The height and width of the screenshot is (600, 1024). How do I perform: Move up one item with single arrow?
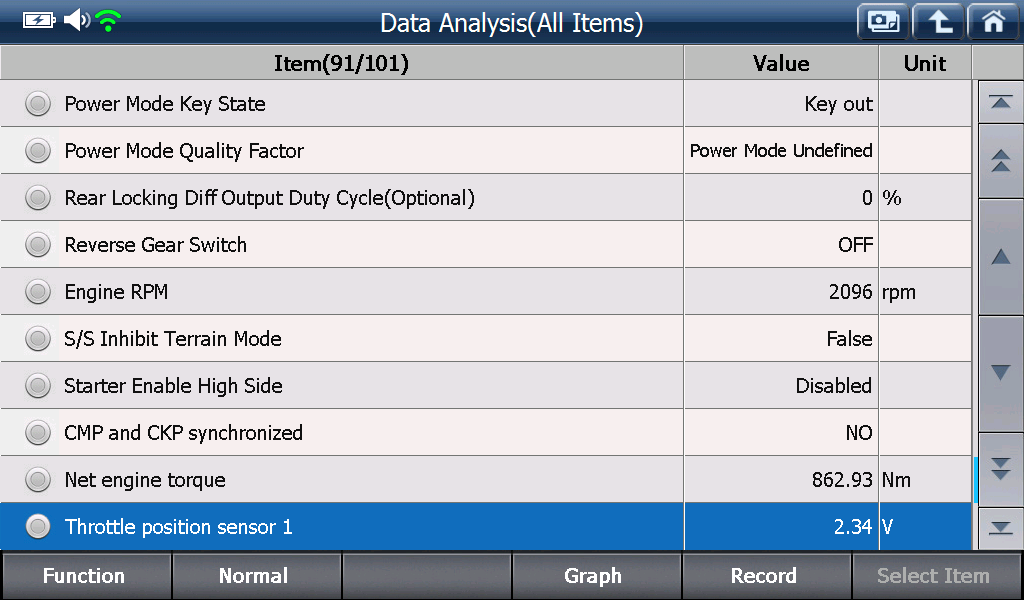point(1000,257)
